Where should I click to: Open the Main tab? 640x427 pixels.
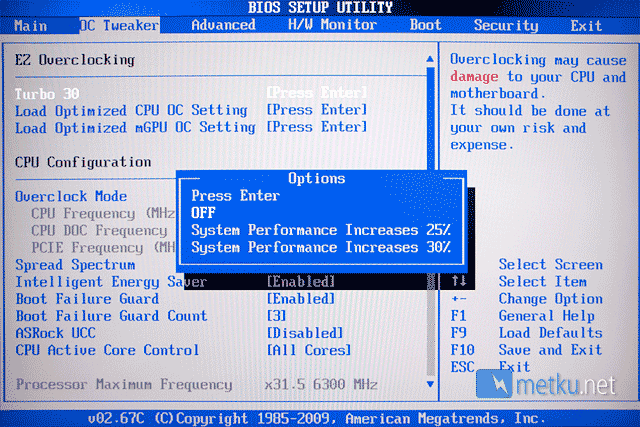pyautogui.click(x=31, y=26)
